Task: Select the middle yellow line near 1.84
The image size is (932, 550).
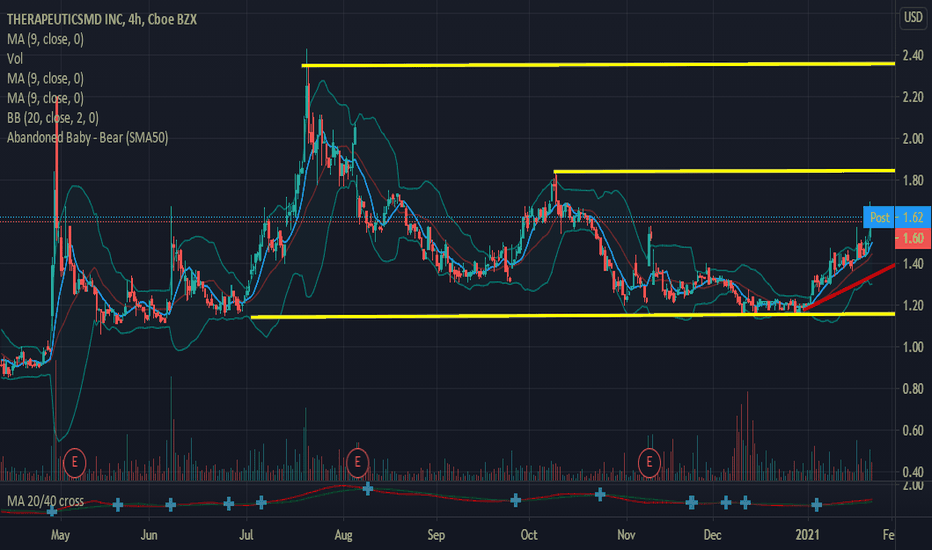Action: tap(725, 171)
